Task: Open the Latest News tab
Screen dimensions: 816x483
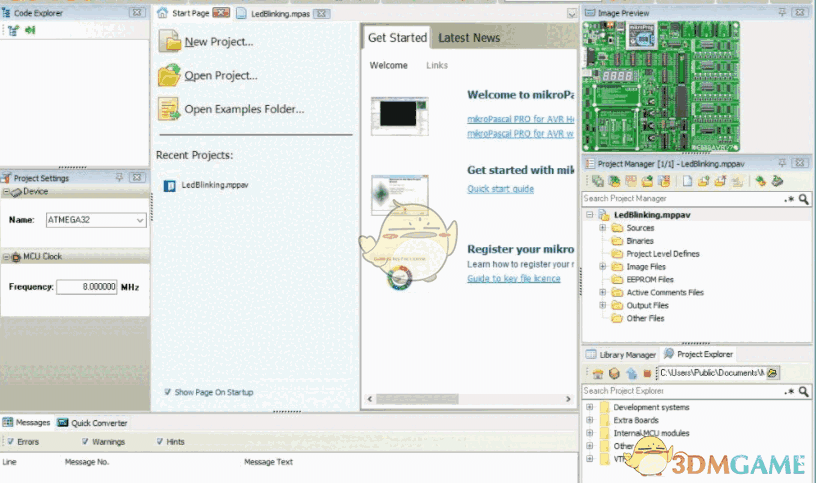Action: [x=469, y=38]
